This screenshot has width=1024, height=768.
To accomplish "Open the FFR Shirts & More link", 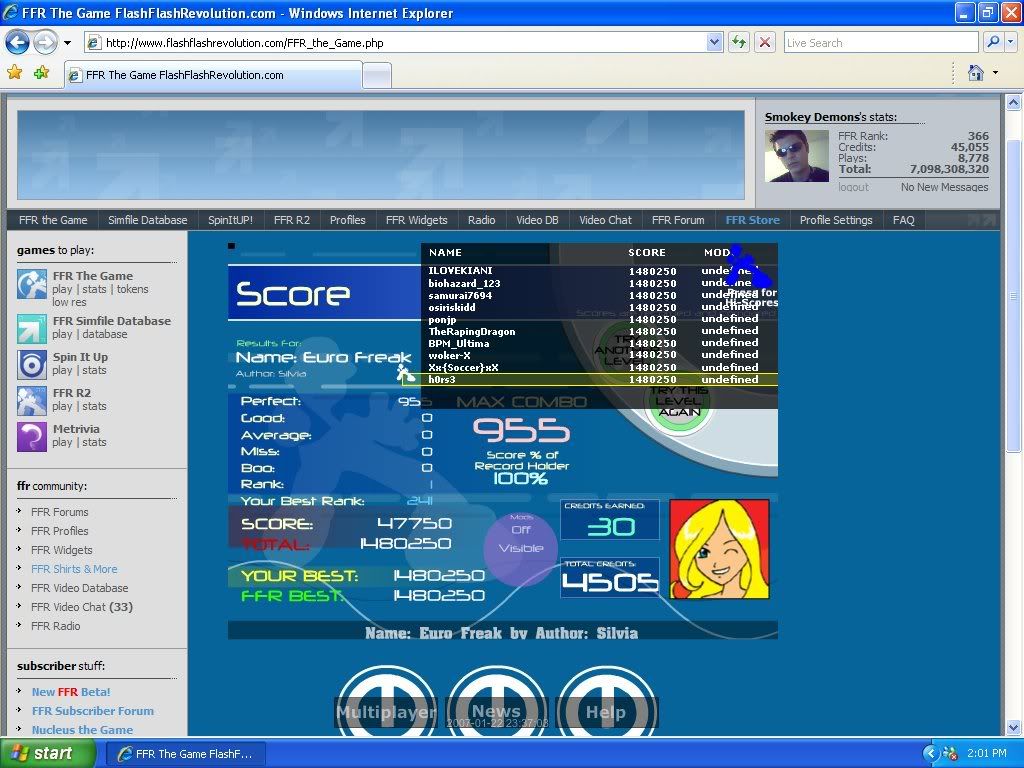I will click(73, 569).
